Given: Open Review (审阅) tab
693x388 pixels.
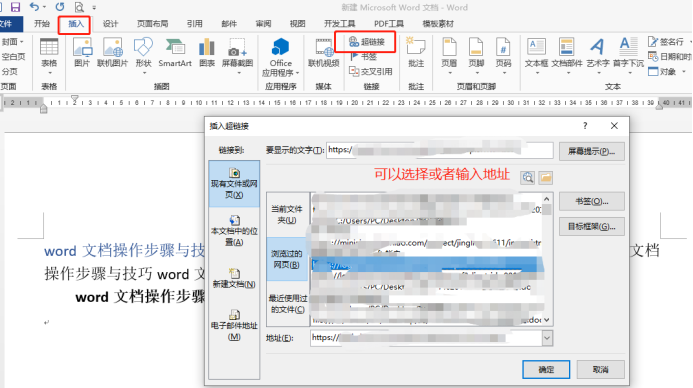Looking at the screenshot, I should coord(263,24).
